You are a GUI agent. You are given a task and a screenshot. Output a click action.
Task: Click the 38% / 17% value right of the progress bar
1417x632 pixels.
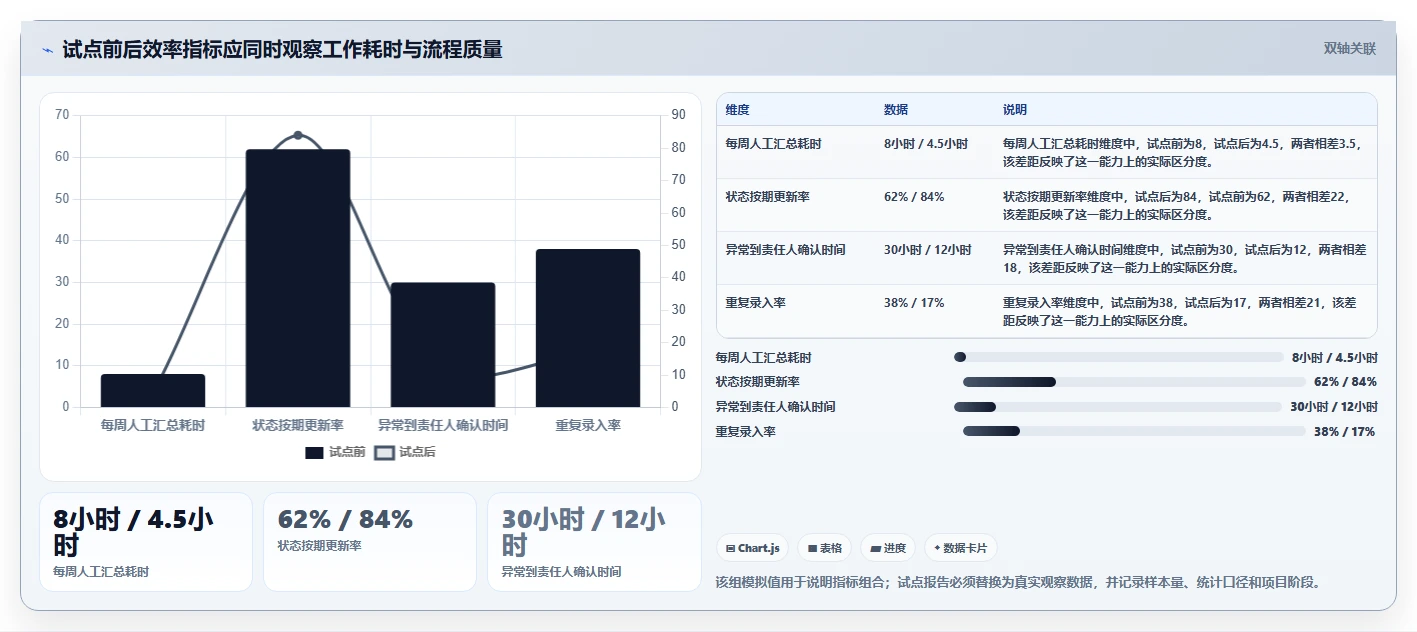pos(1345,432)
